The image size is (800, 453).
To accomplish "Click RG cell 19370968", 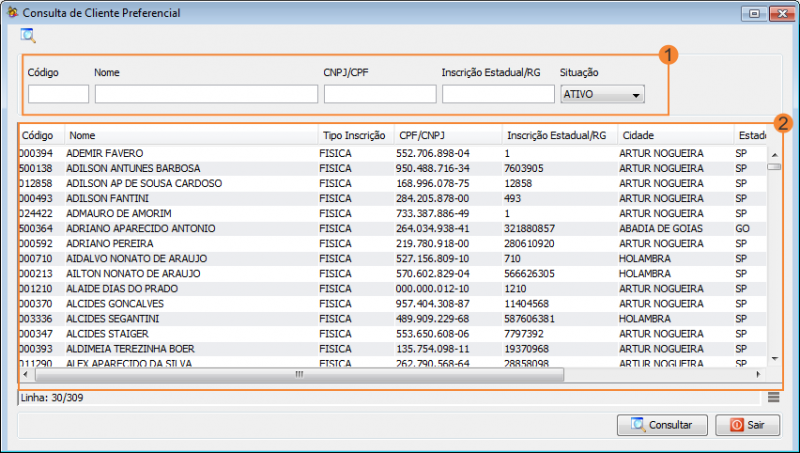I will (x=527, y=349).
